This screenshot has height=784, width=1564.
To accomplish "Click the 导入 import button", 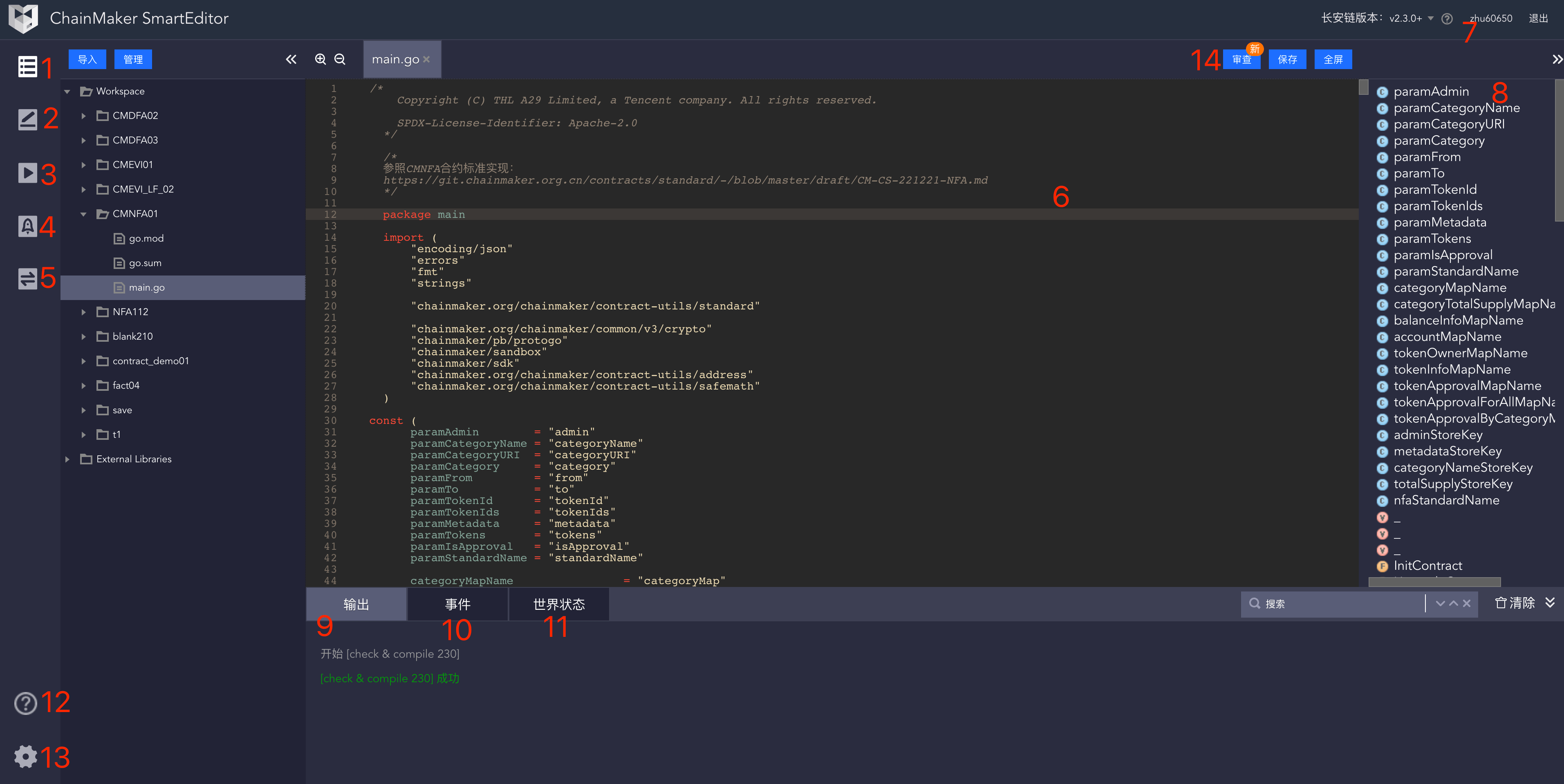I will [87, 60].
